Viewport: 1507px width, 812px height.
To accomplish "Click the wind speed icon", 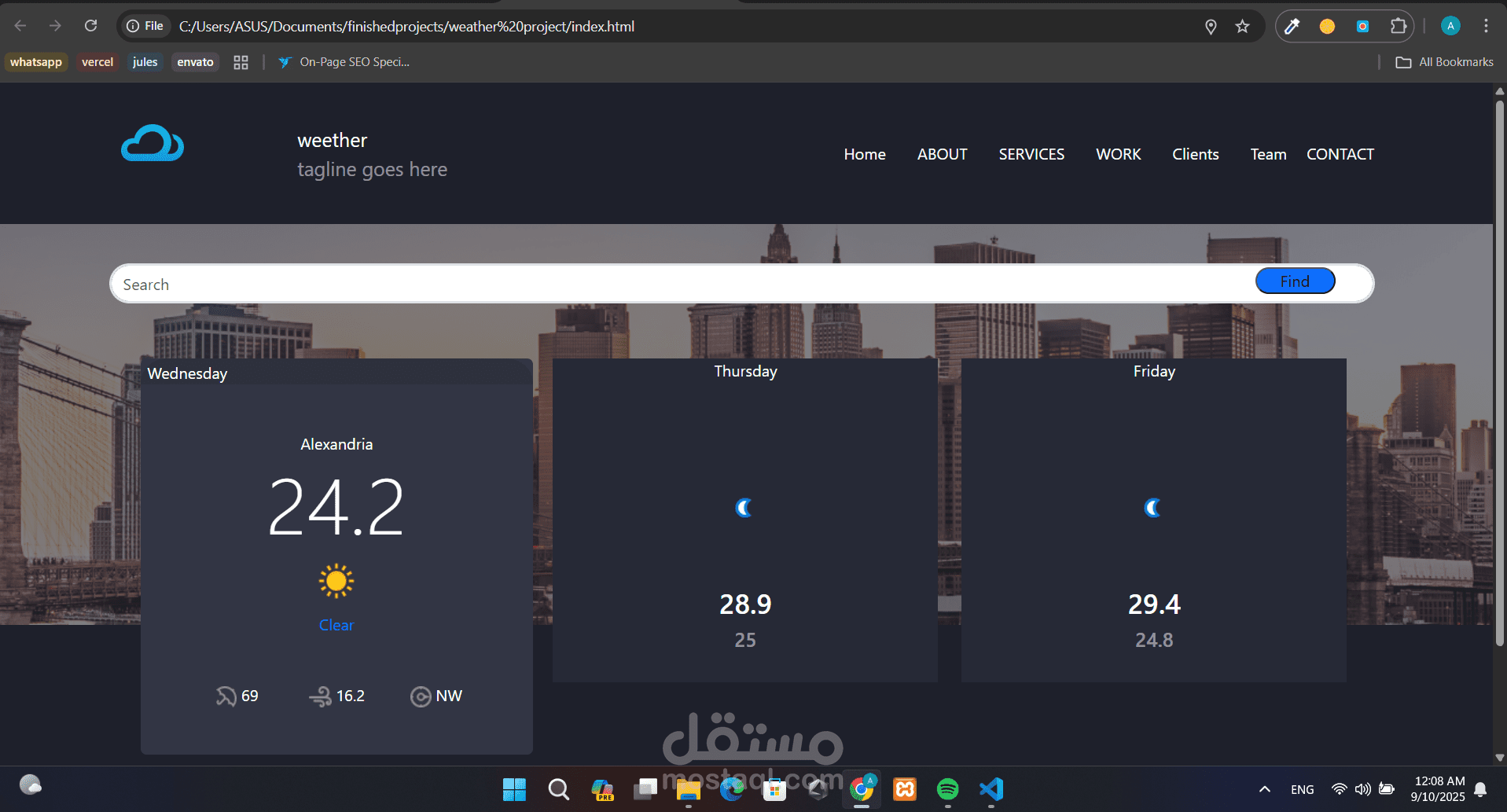I will [320, 696].
